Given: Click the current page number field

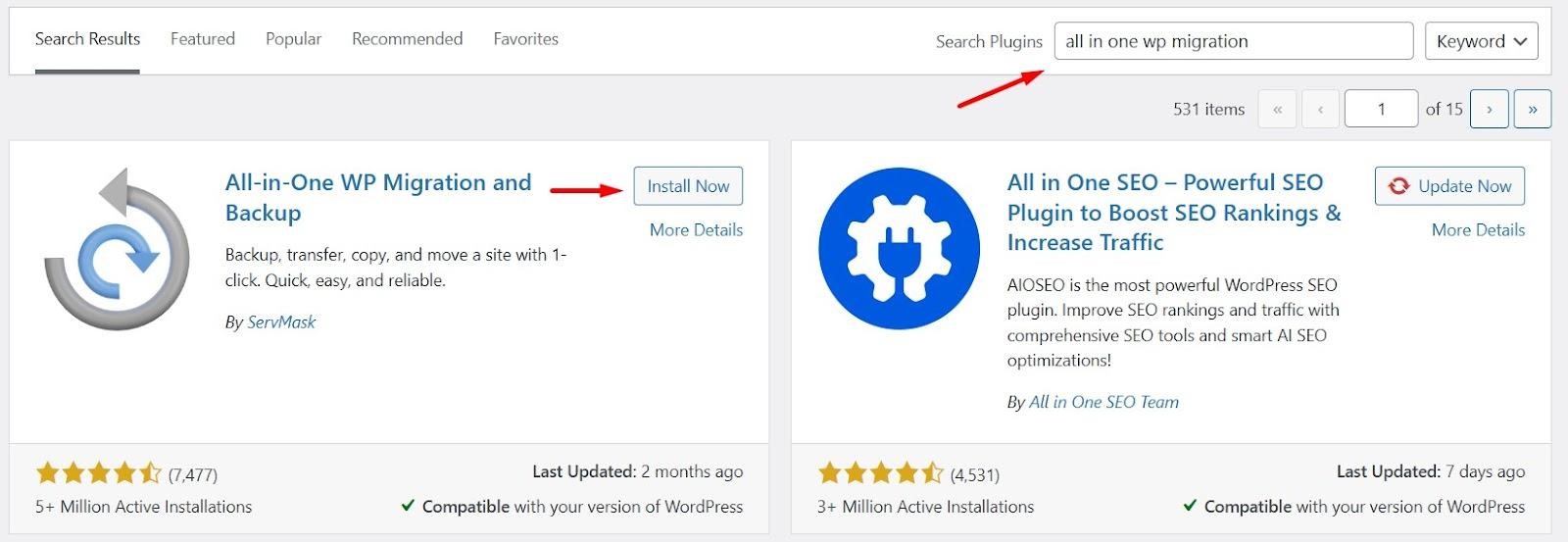Looking at the screenshot, I should click(1381, 109).
